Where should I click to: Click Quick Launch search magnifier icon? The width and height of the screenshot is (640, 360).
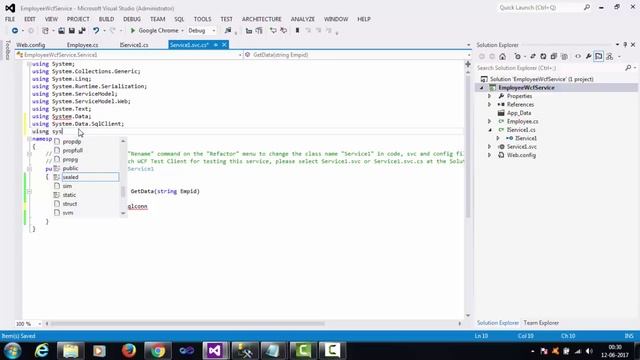point(587,7)
